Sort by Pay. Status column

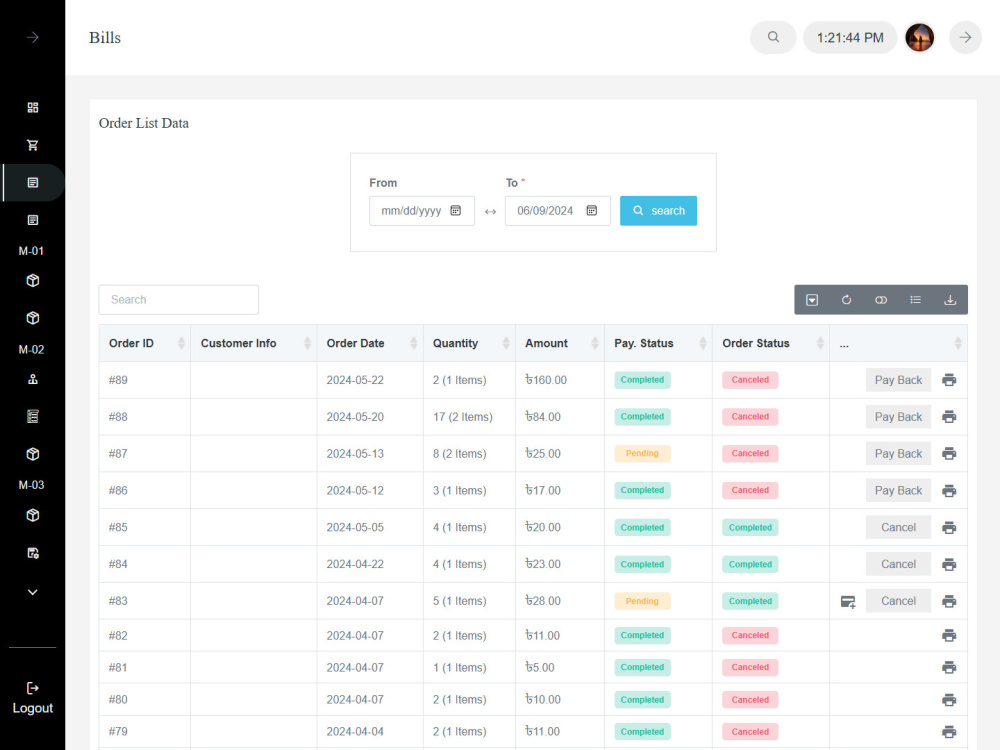658,343
